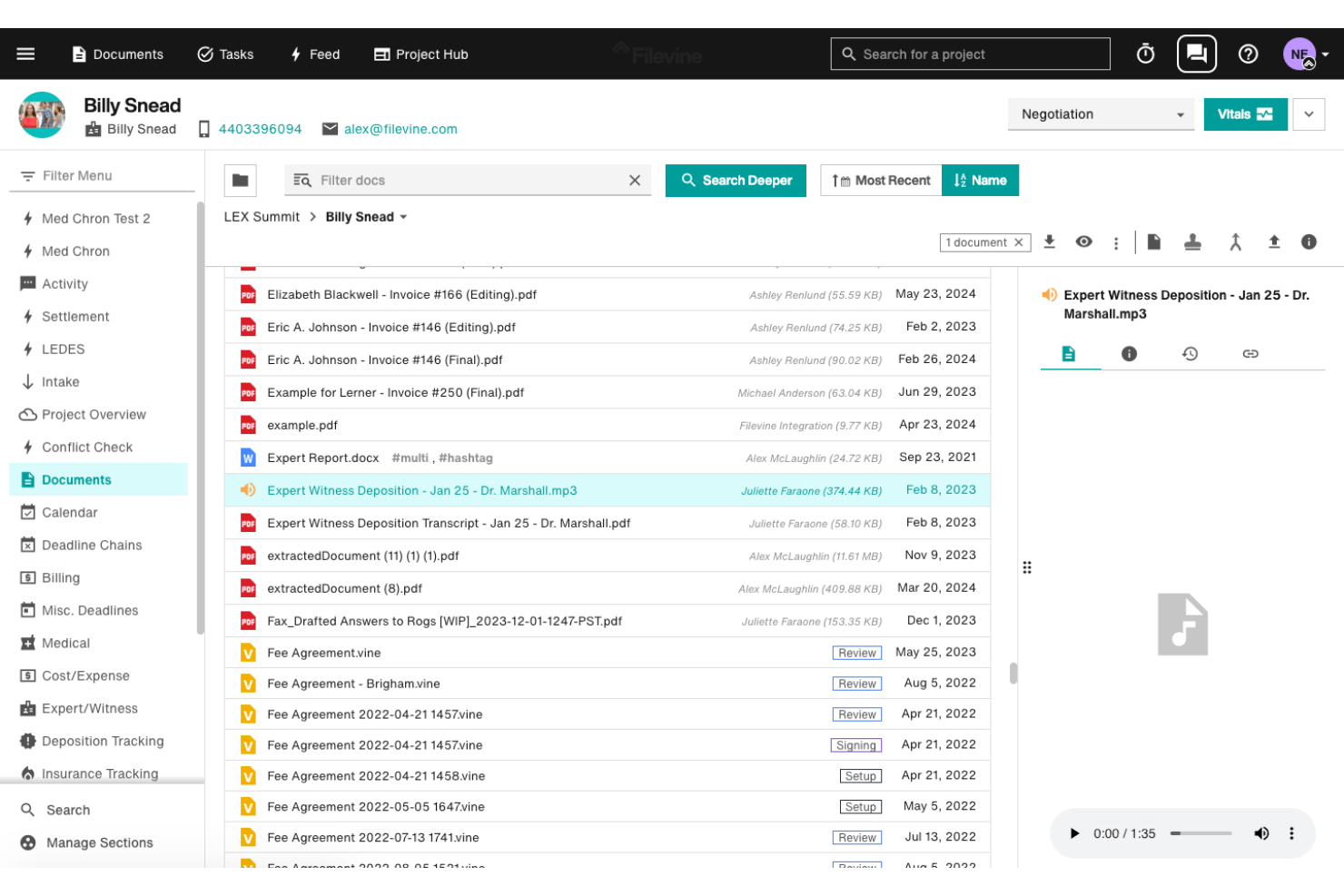The height and width of the screenshot is (896, 1344).
Task: Open Fee Agreement - Brigham.vine
Action: (353, 684)
